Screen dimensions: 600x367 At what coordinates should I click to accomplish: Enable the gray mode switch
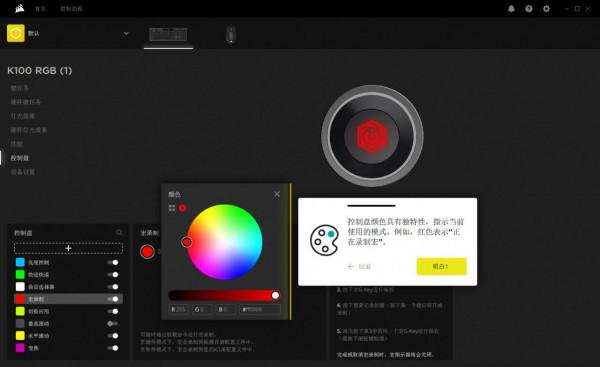point(113,323)
